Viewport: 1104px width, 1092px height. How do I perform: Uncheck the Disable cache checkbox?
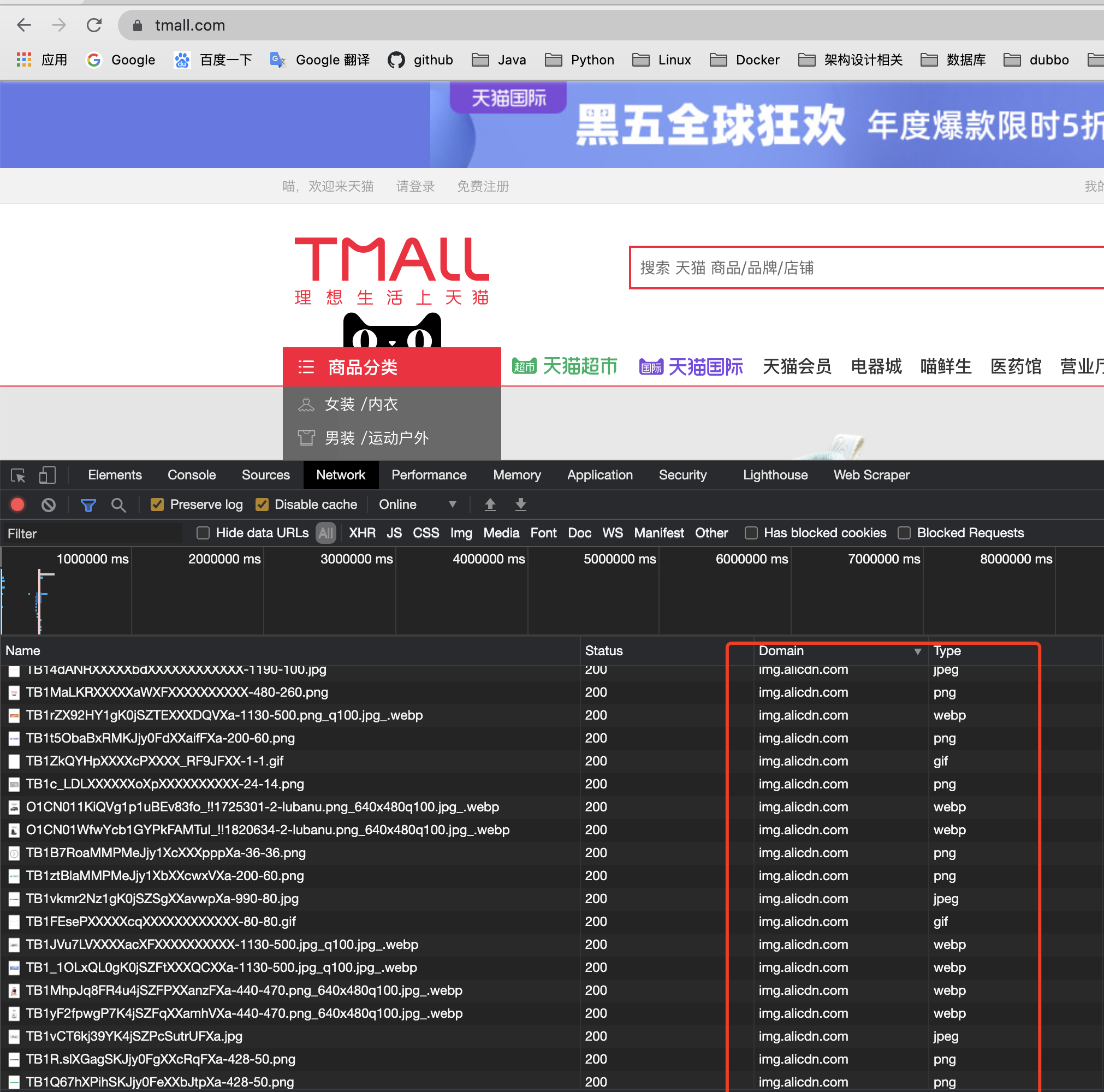coord(262,505)
